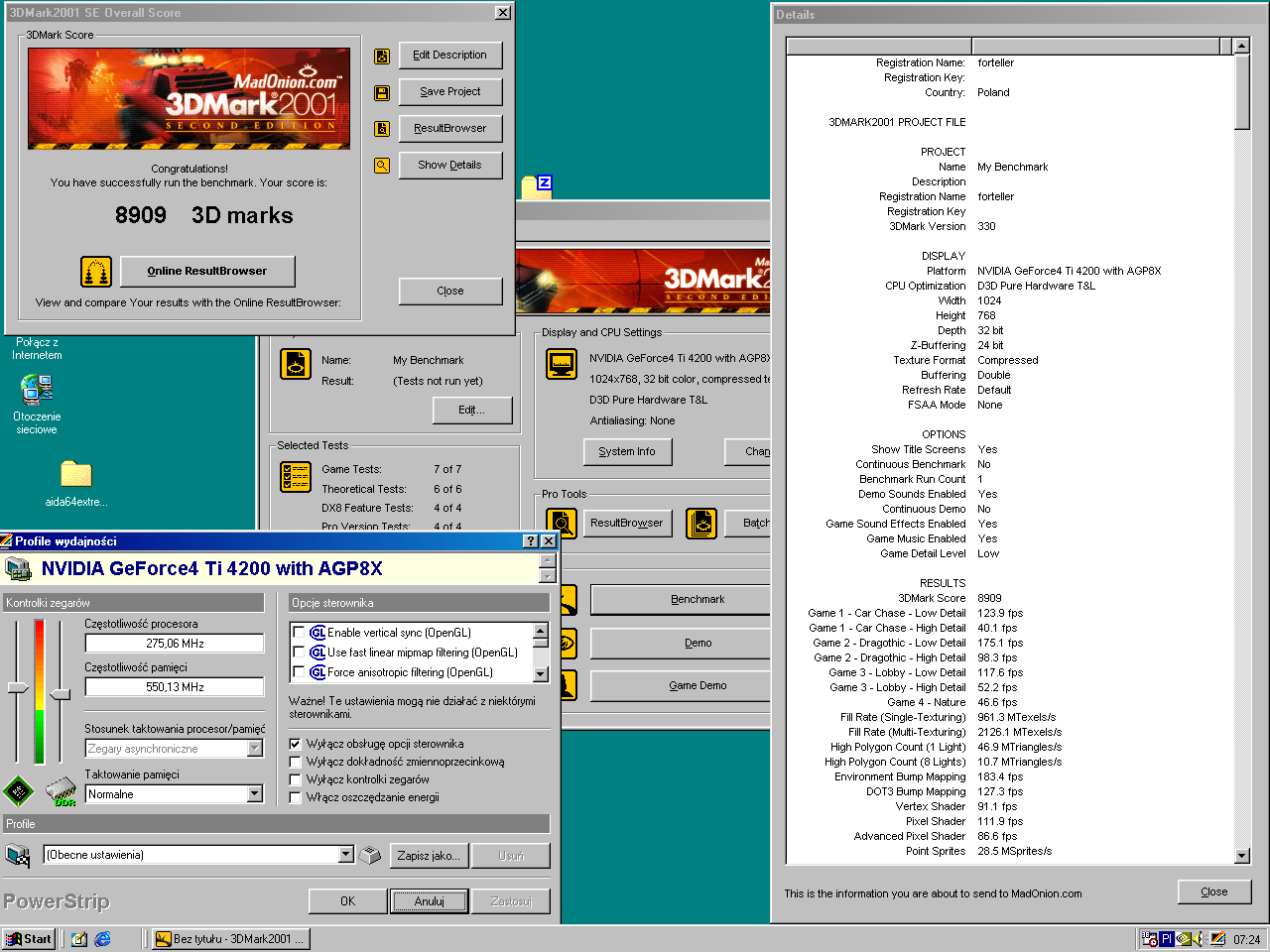Uncheck Wyłącz obsługę opcji sterownika
The image size is (1270, 952).
click(295, 744)
